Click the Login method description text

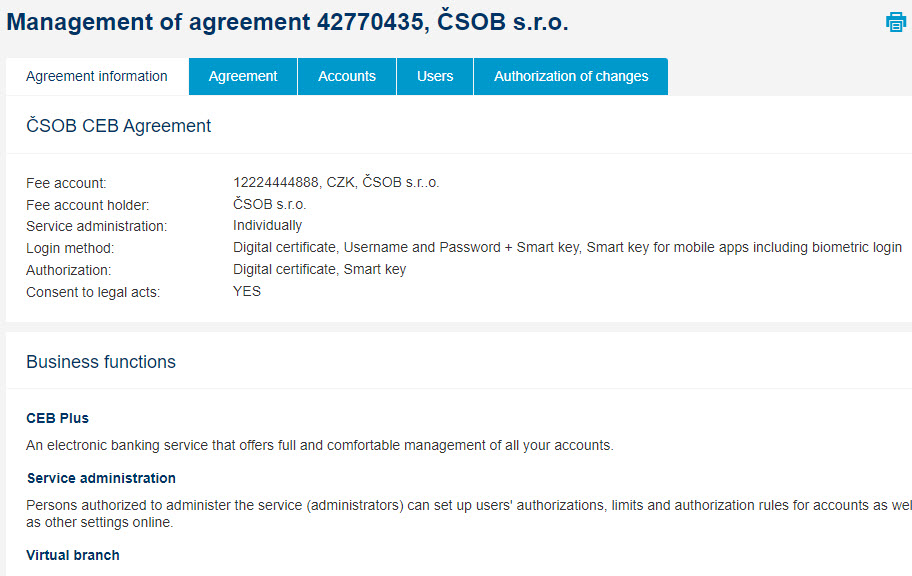point(567,247)
